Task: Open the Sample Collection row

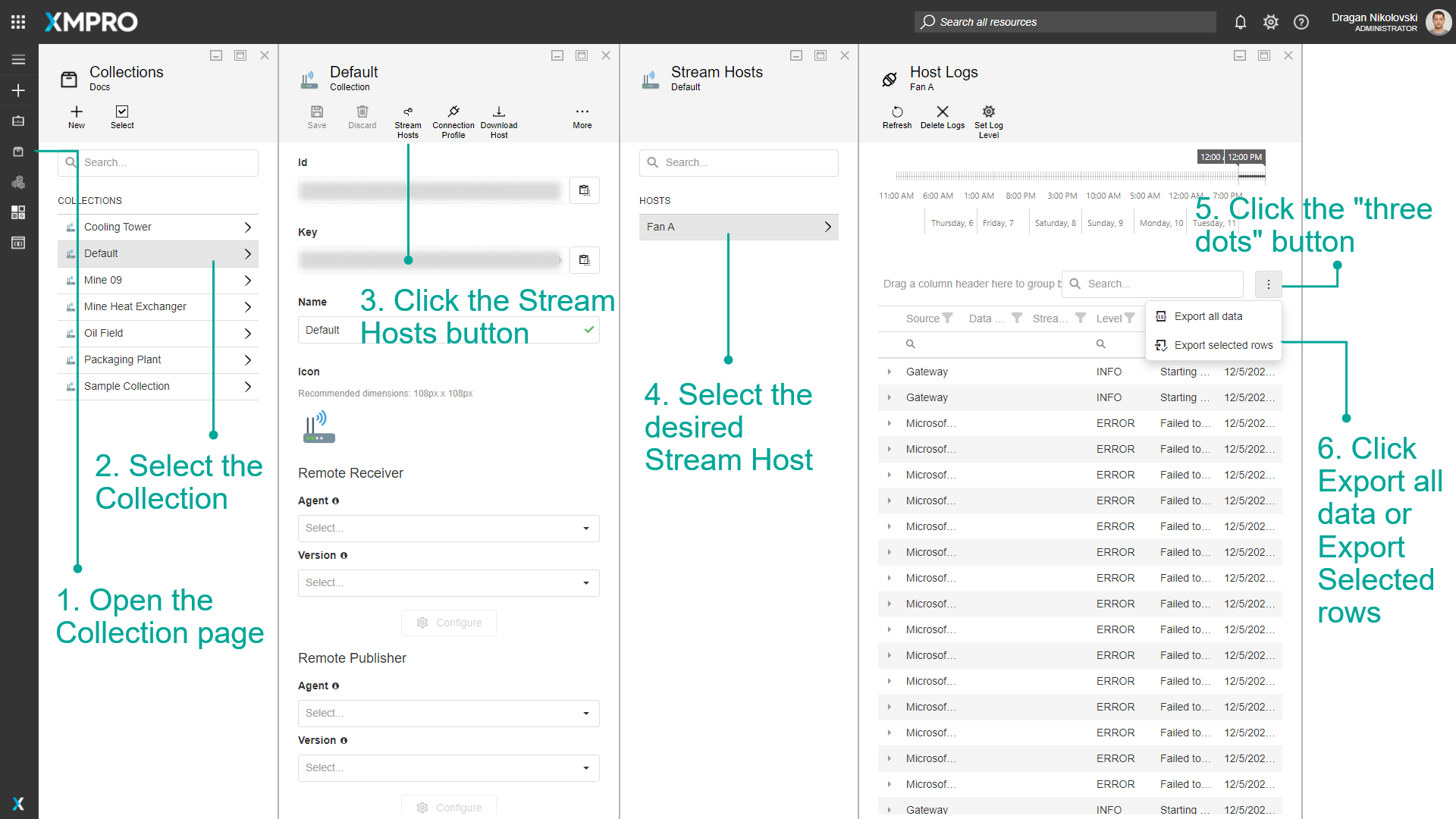Action: tap(158, 386)
